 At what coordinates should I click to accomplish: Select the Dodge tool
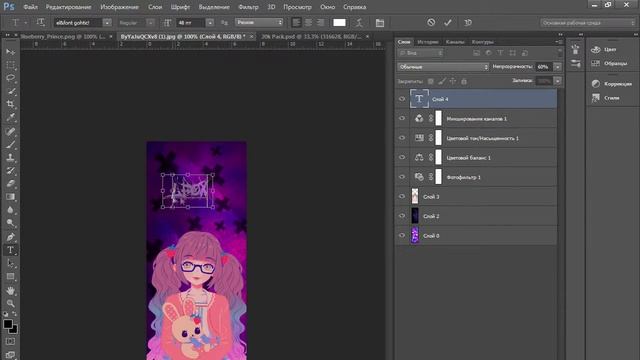11,223
